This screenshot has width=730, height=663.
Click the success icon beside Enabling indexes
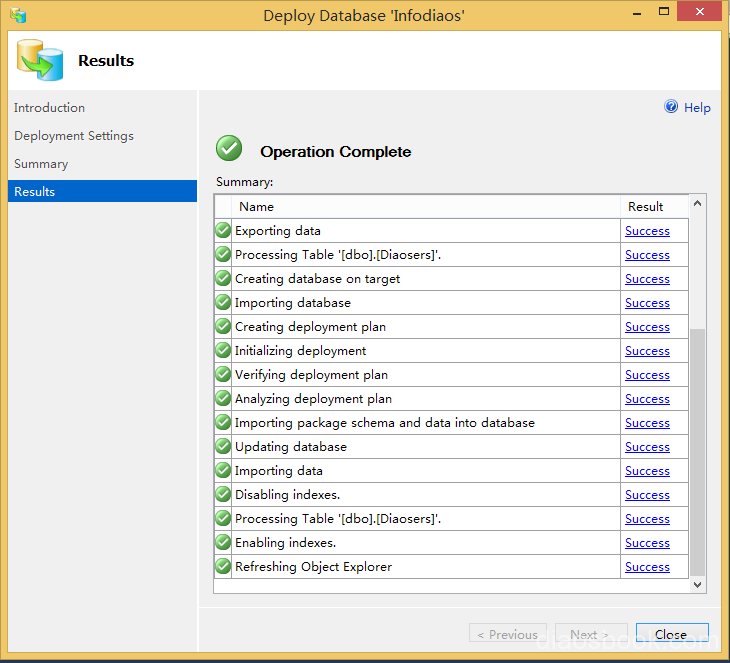click(x=223, y=543)
